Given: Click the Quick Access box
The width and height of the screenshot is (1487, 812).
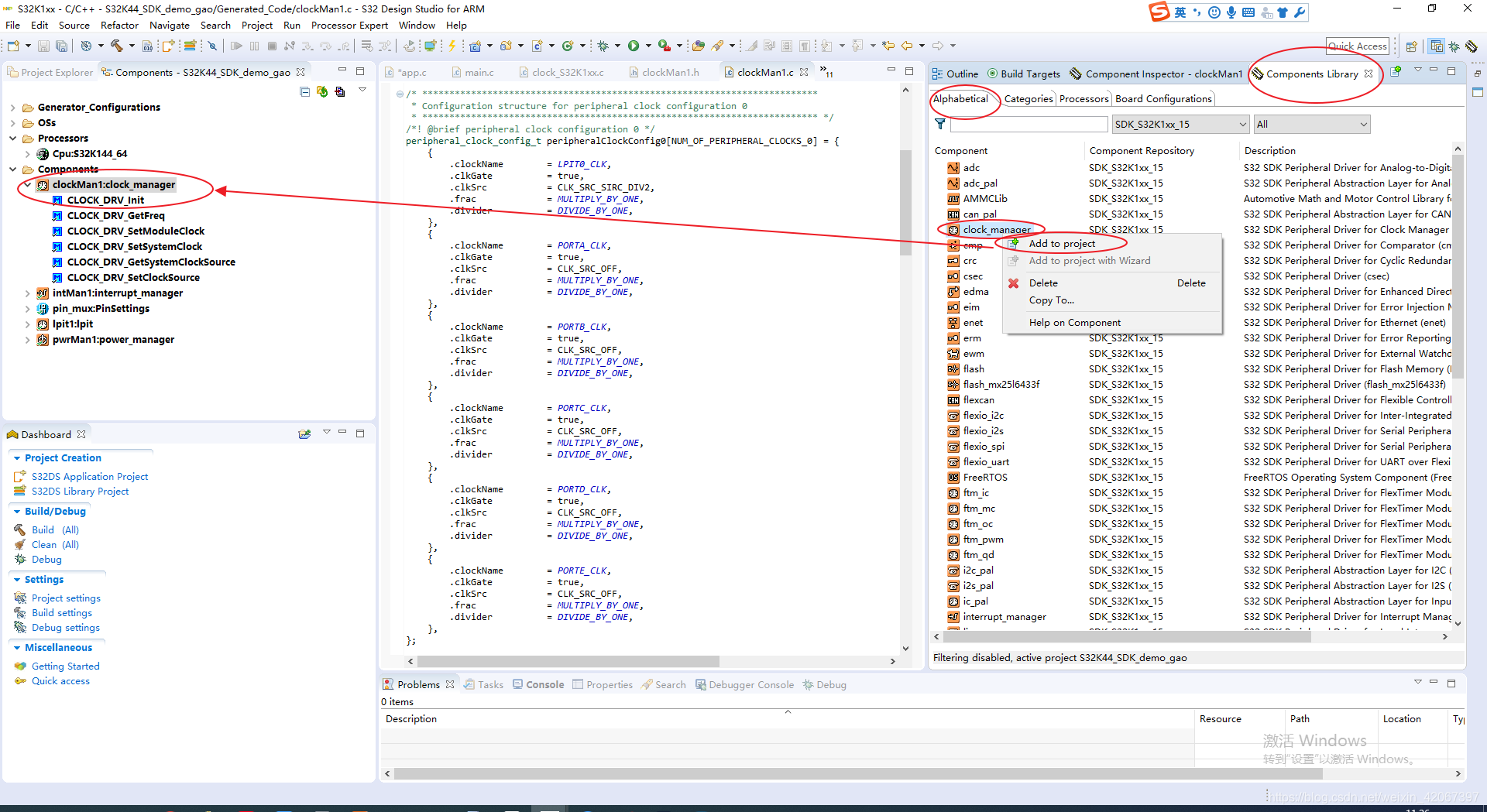Looking at the screenshot, I should 1358,46.
